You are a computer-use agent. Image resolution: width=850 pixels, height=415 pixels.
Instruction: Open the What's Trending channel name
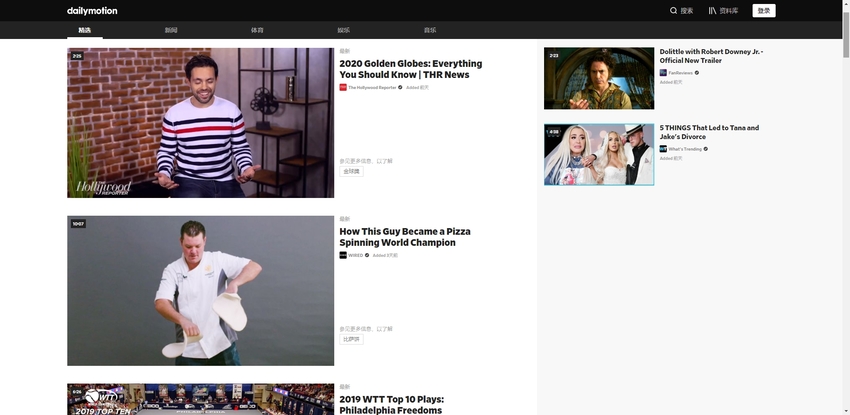tap(685, 149)
